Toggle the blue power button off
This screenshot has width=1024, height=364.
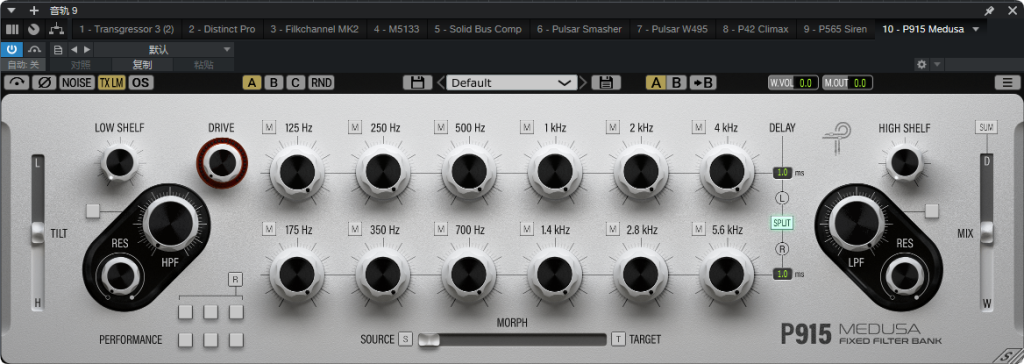coord(12,49)
